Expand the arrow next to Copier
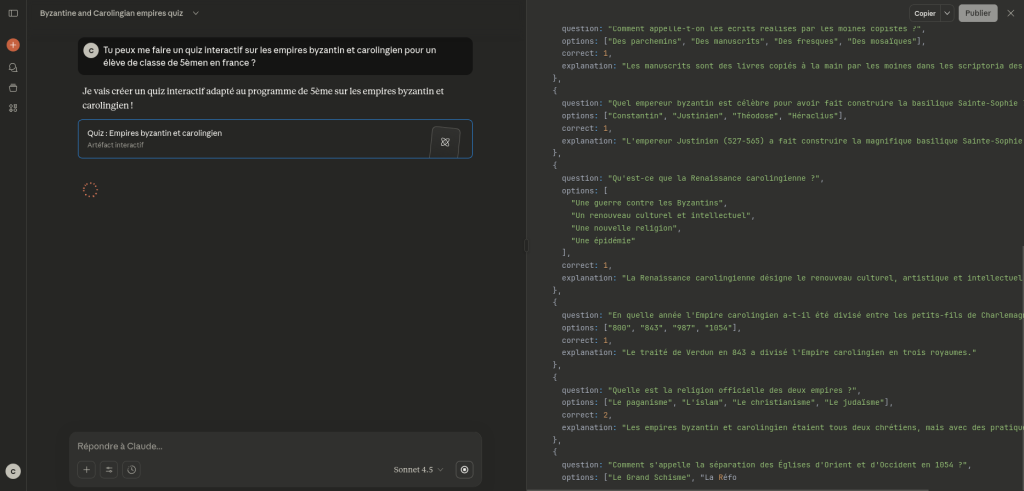 pyautogui.click(x=946, y=13)
